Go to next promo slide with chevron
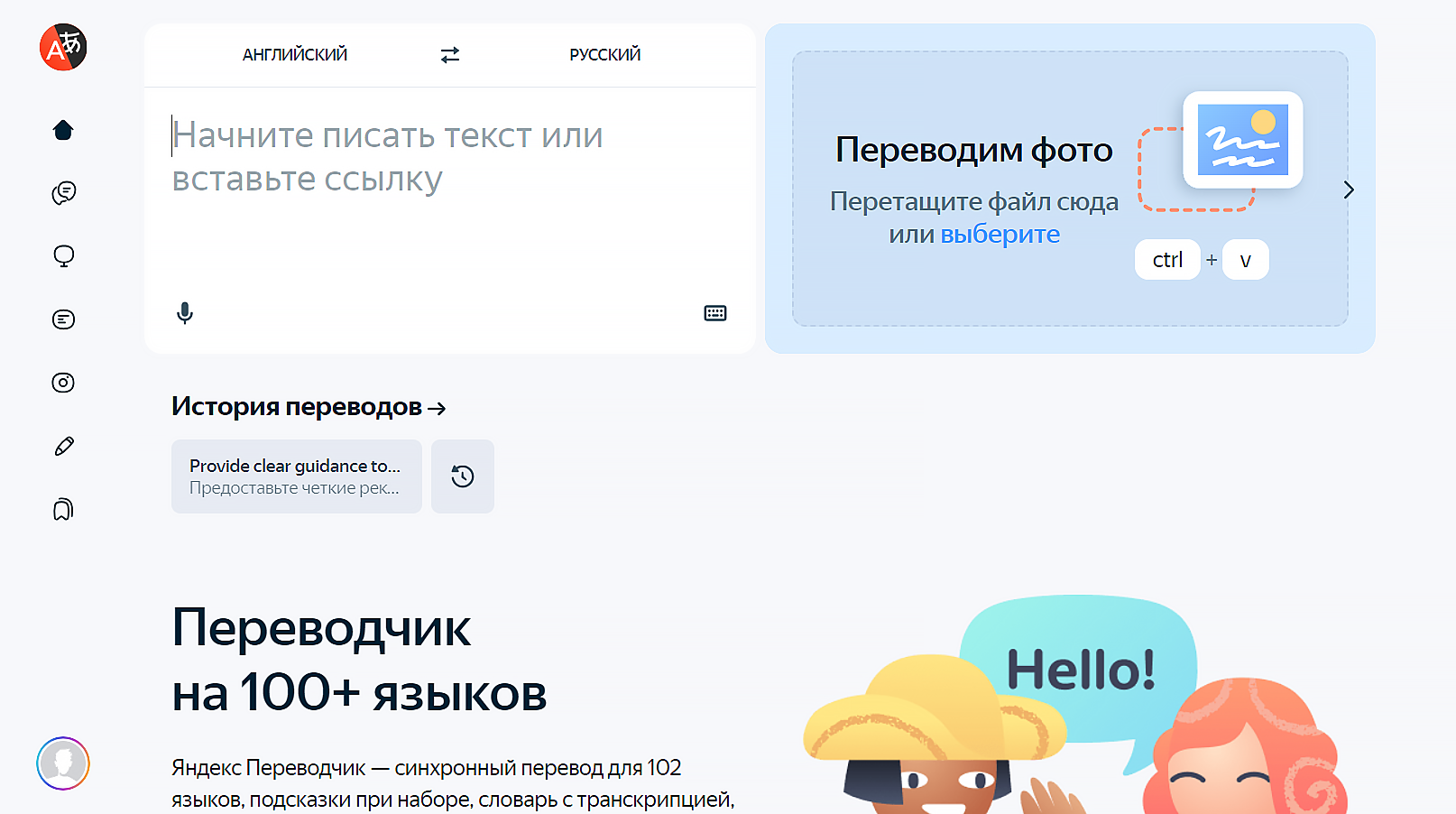Viewport: 1456px width, 814px height. click(x=1349, y=190)
